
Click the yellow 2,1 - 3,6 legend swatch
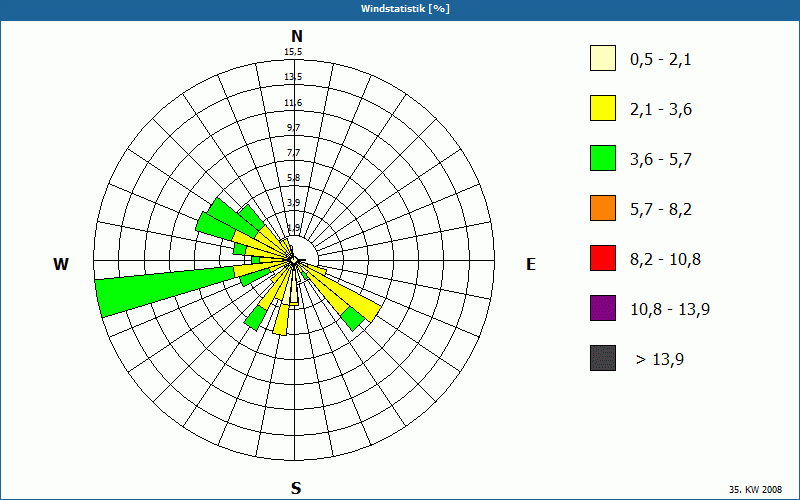pos(603,108)
